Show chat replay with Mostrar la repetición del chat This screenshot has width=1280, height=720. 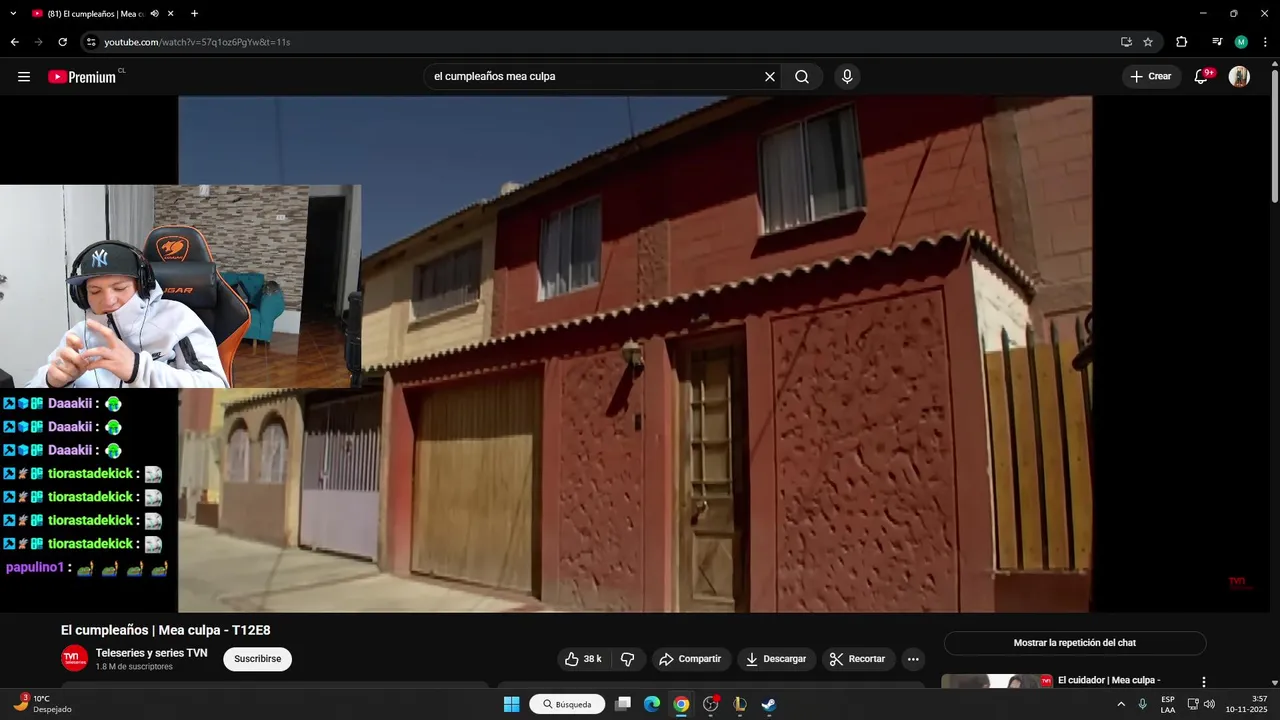point(1075,643)
